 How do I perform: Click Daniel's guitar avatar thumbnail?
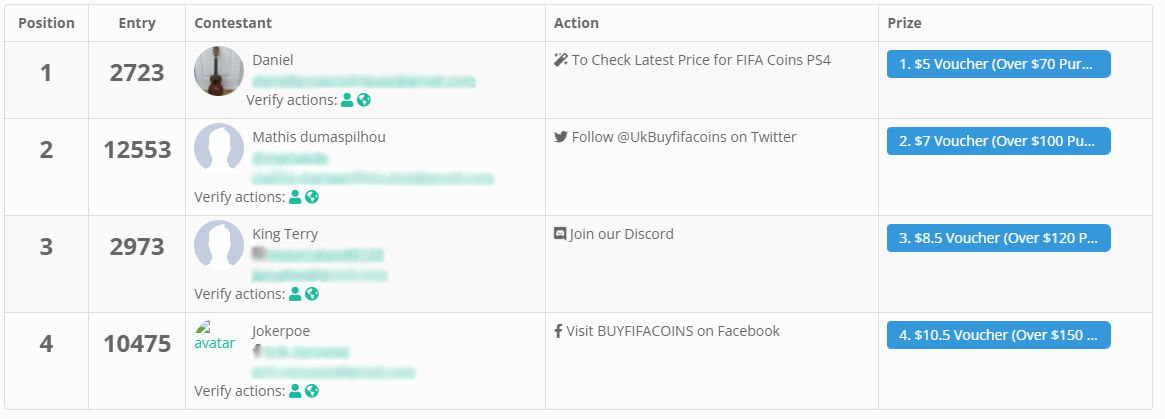click(x=219, y=71)
